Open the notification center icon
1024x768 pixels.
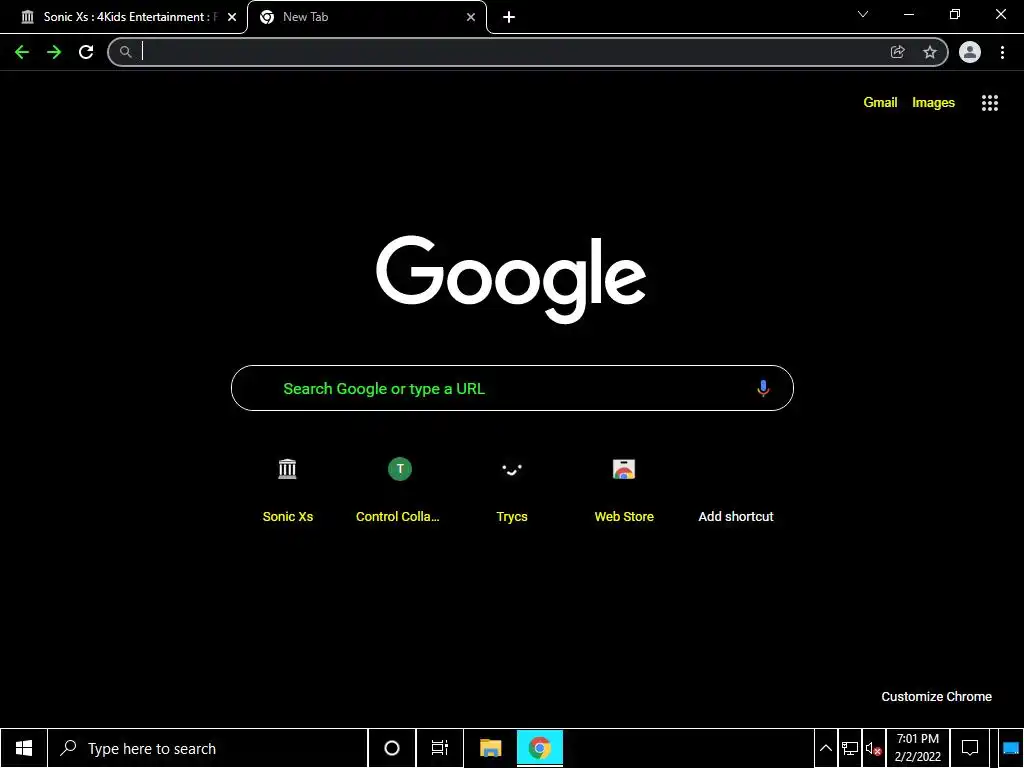click(970, 748)
